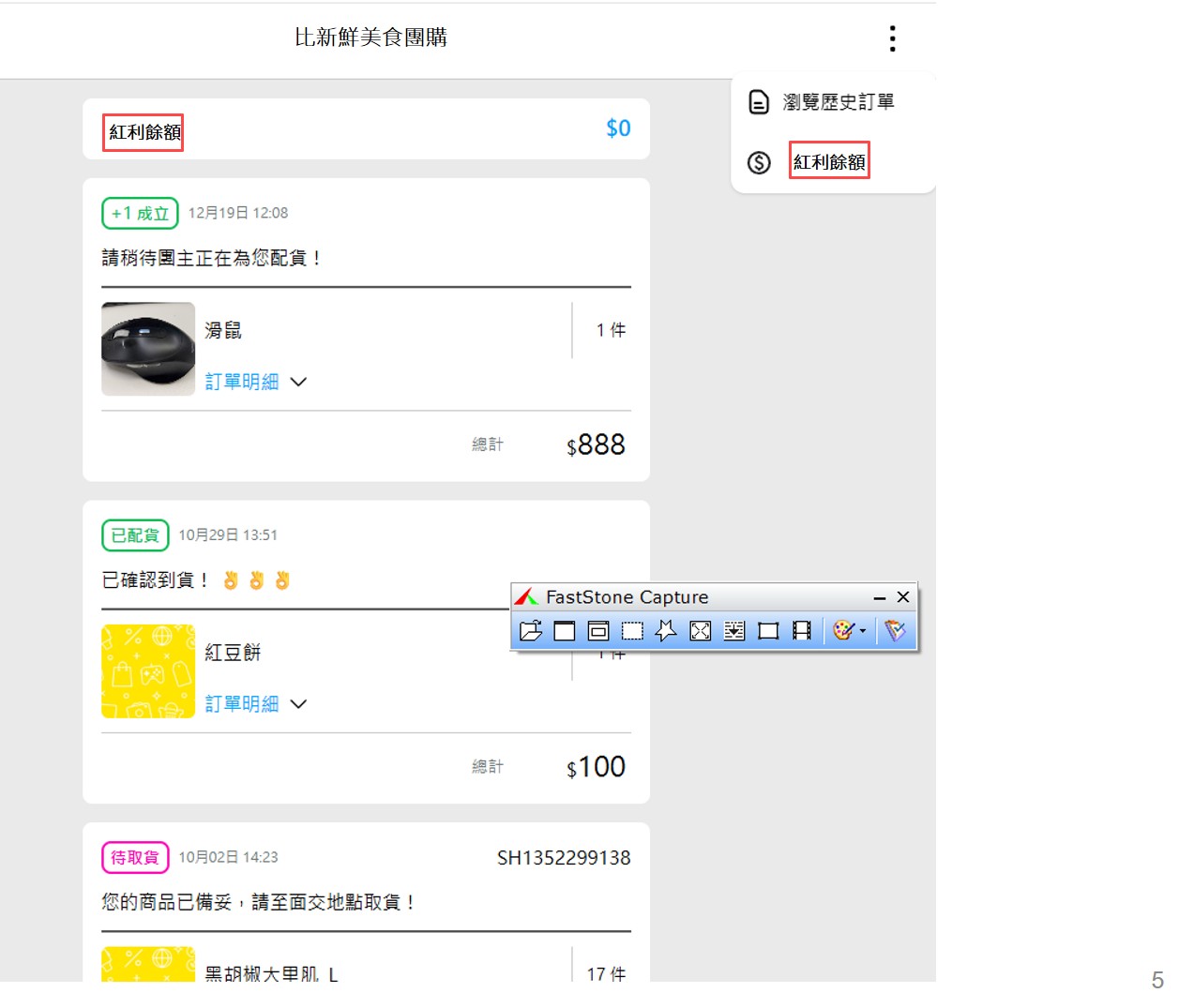
Task: Open three-dot more options menu
Action: [x=892, y=38]
